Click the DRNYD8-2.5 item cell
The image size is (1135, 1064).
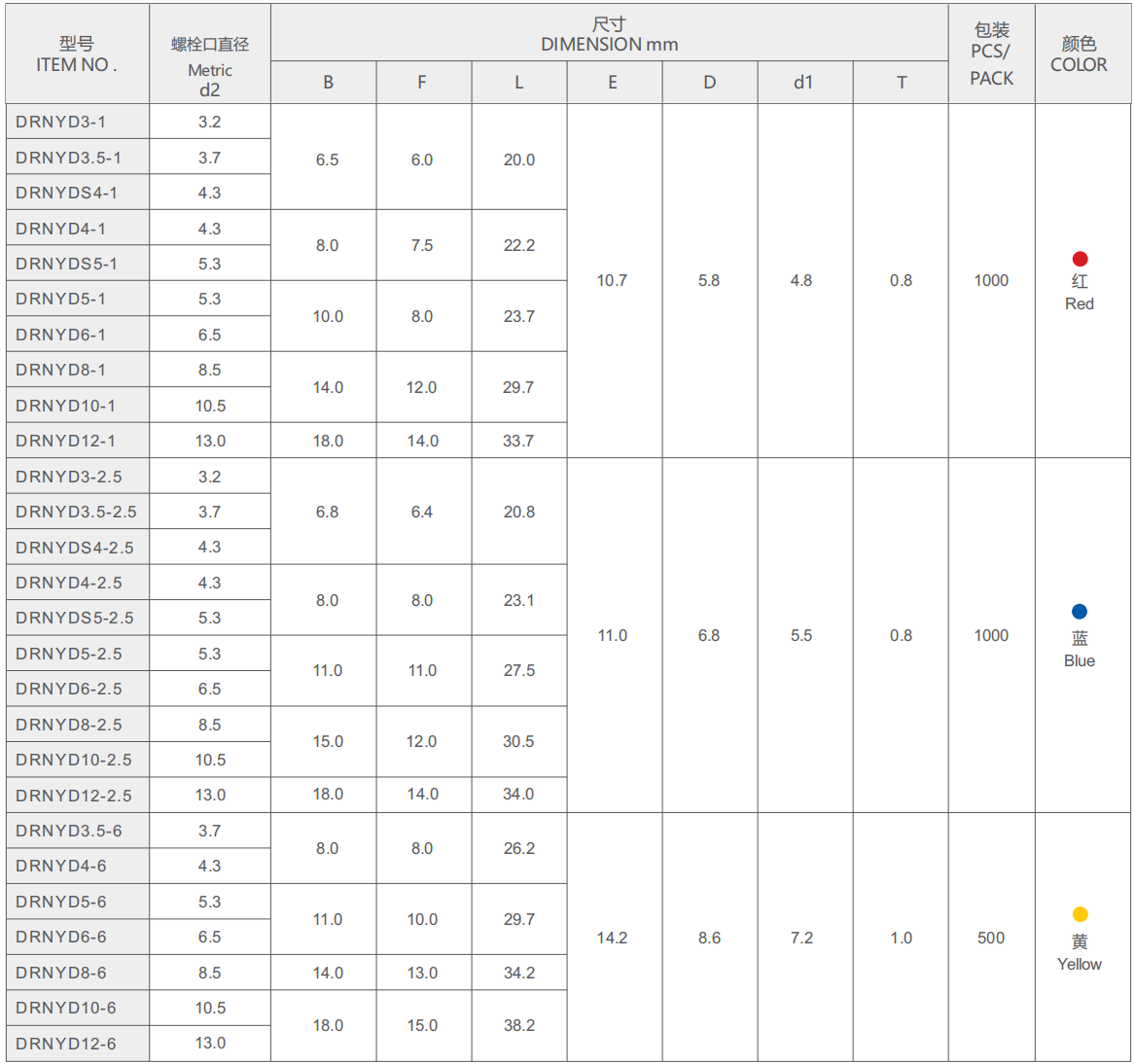click(x=69, y=725)
